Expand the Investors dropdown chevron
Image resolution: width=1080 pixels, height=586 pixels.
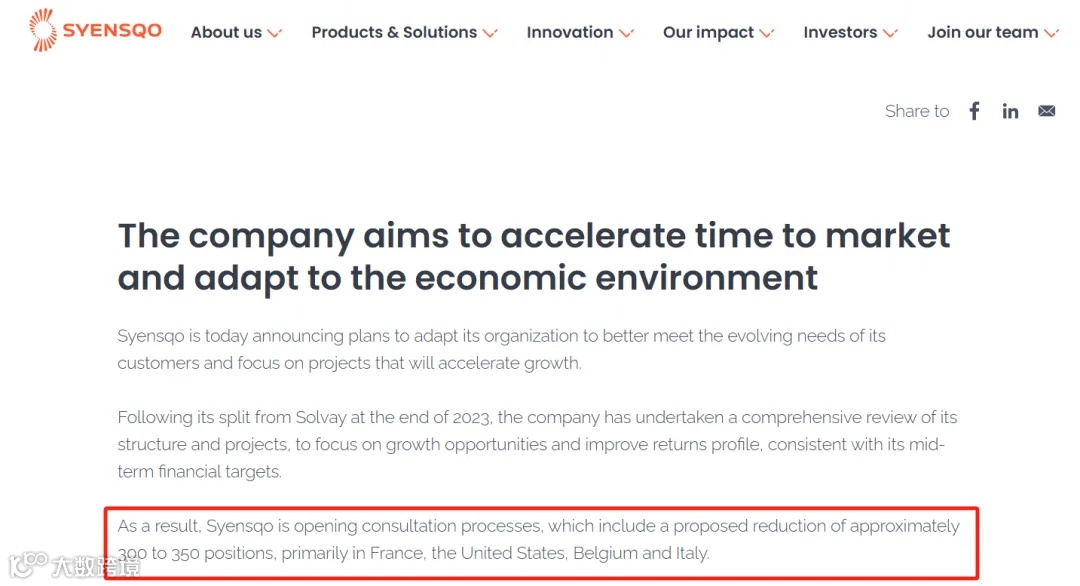[890, 33]
